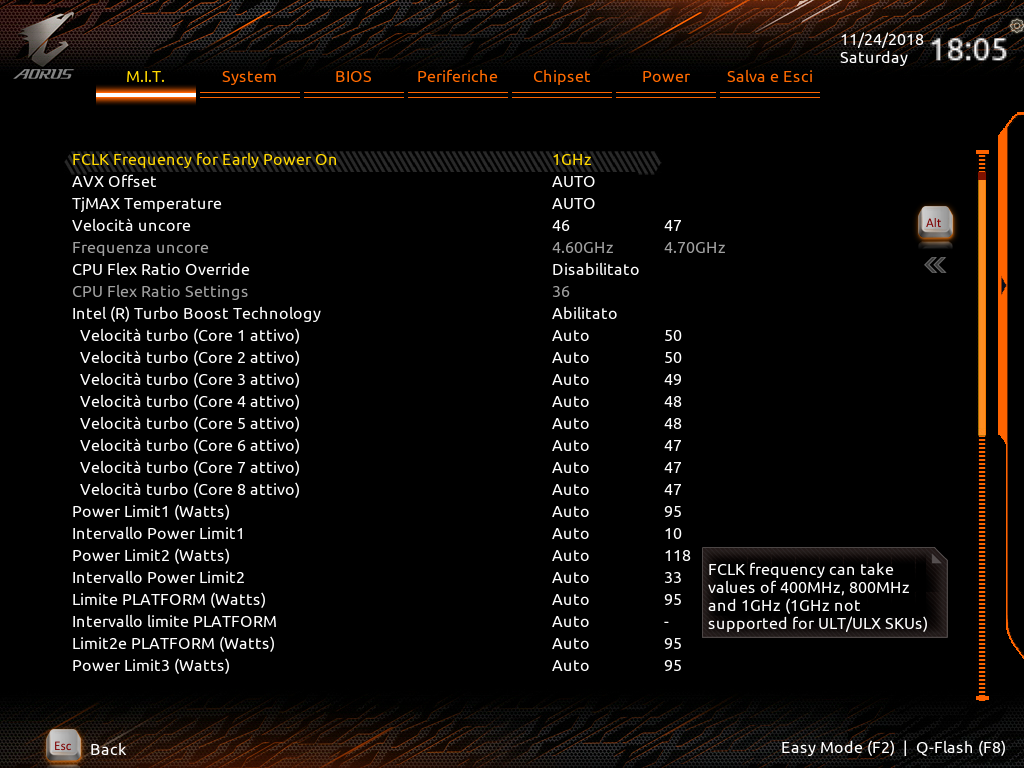Image resolution: width=1024 pixels, height=768 pixels.
Task: Select the CPU Flex Ratio Override label
Action: (161, 270)
